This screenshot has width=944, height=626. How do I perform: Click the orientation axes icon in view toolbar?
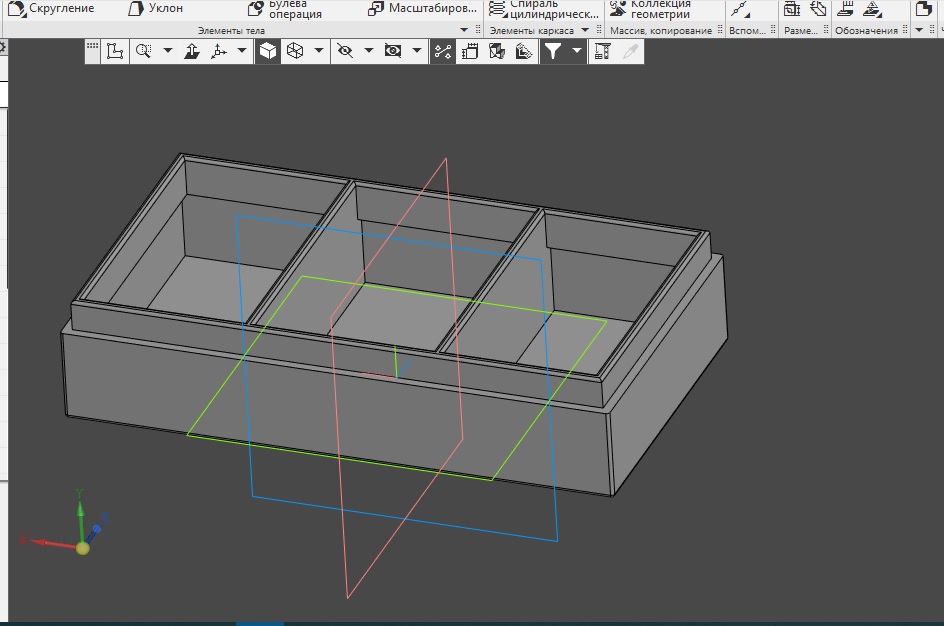(218, 51)
